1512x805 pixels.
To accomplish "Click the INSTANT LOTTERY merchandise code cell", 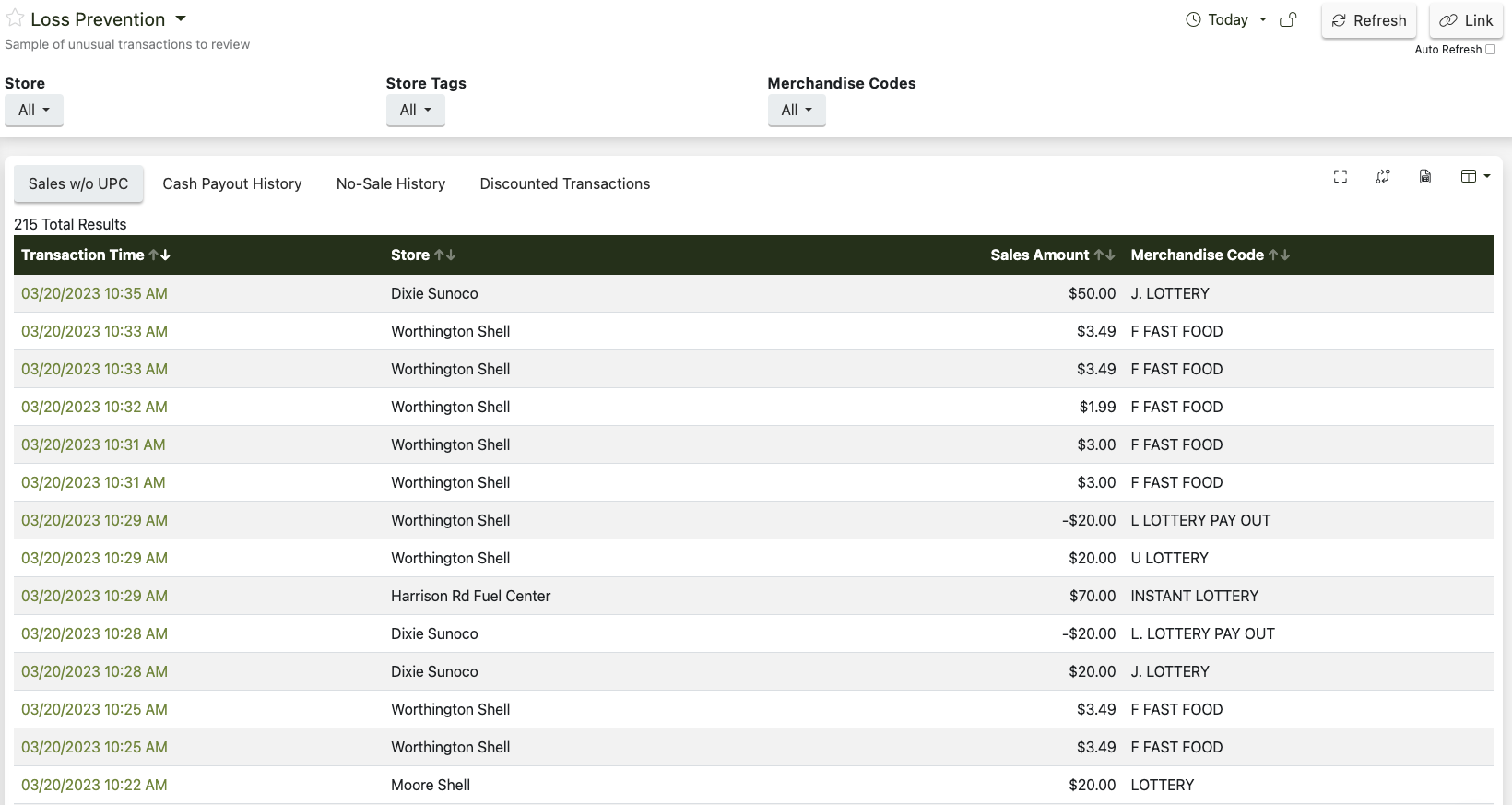I will (1195, 596).
